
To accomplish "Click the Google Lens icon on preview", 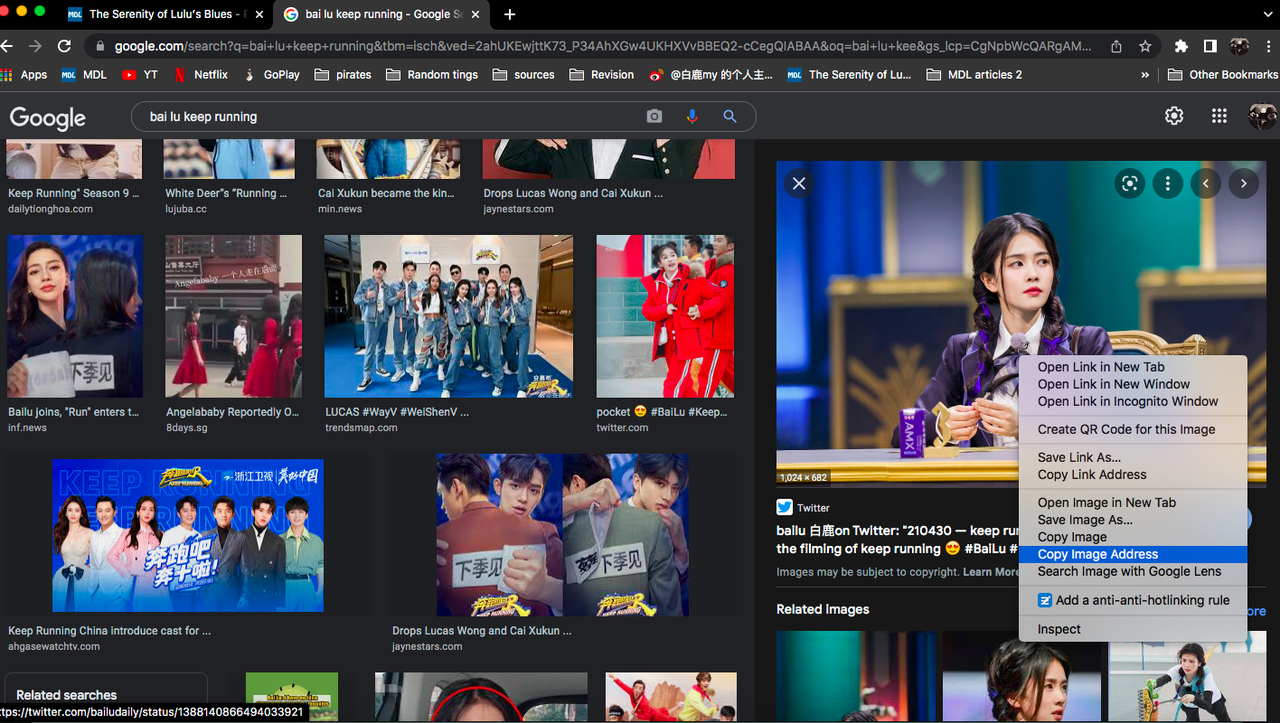I will (1130, 183).
